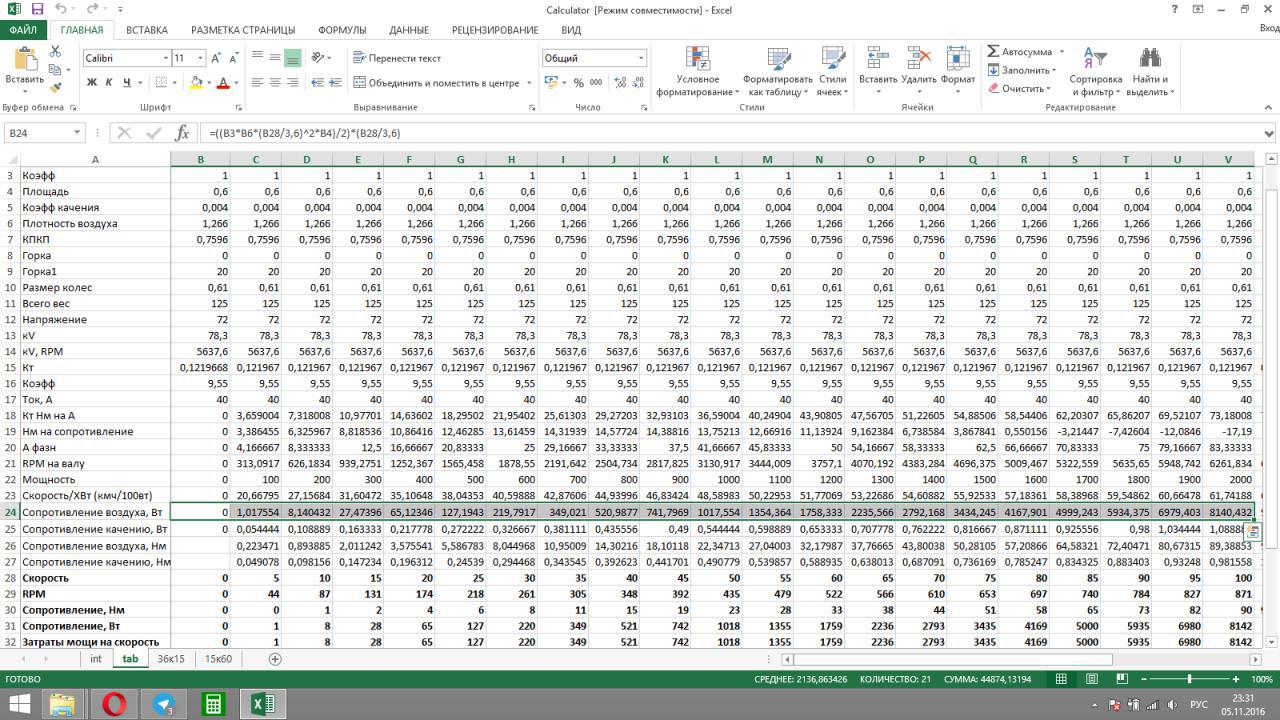Click the Автосумма sigma icon
This screenshot has height=720, width=1280.
pos(993,52)
